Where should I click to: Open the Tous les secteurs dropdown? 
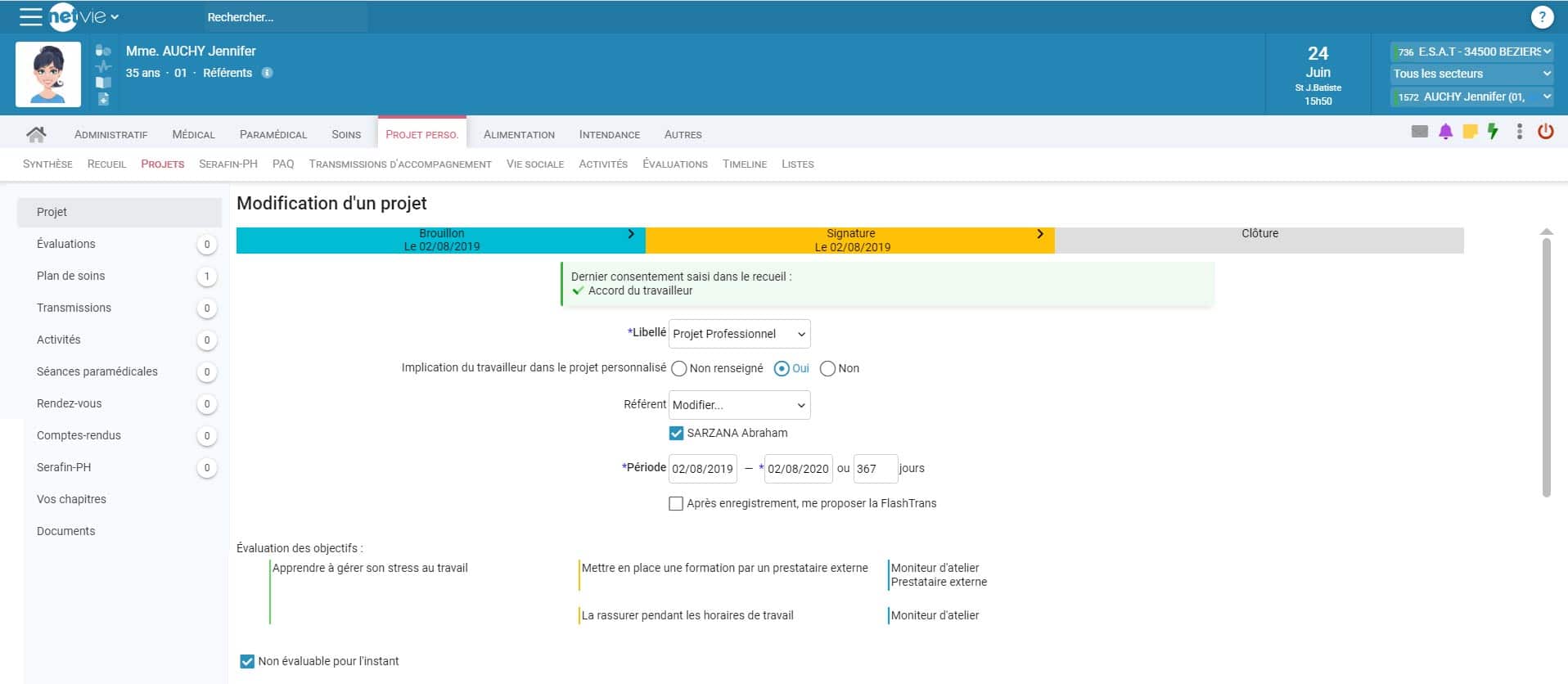[x=1471, y=74]
